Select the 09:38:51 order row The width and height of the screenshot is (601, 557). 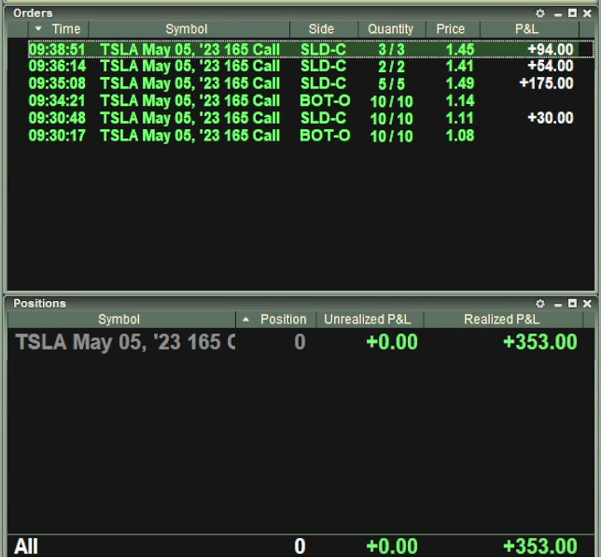pyautogui.click(x=311, y=49)
